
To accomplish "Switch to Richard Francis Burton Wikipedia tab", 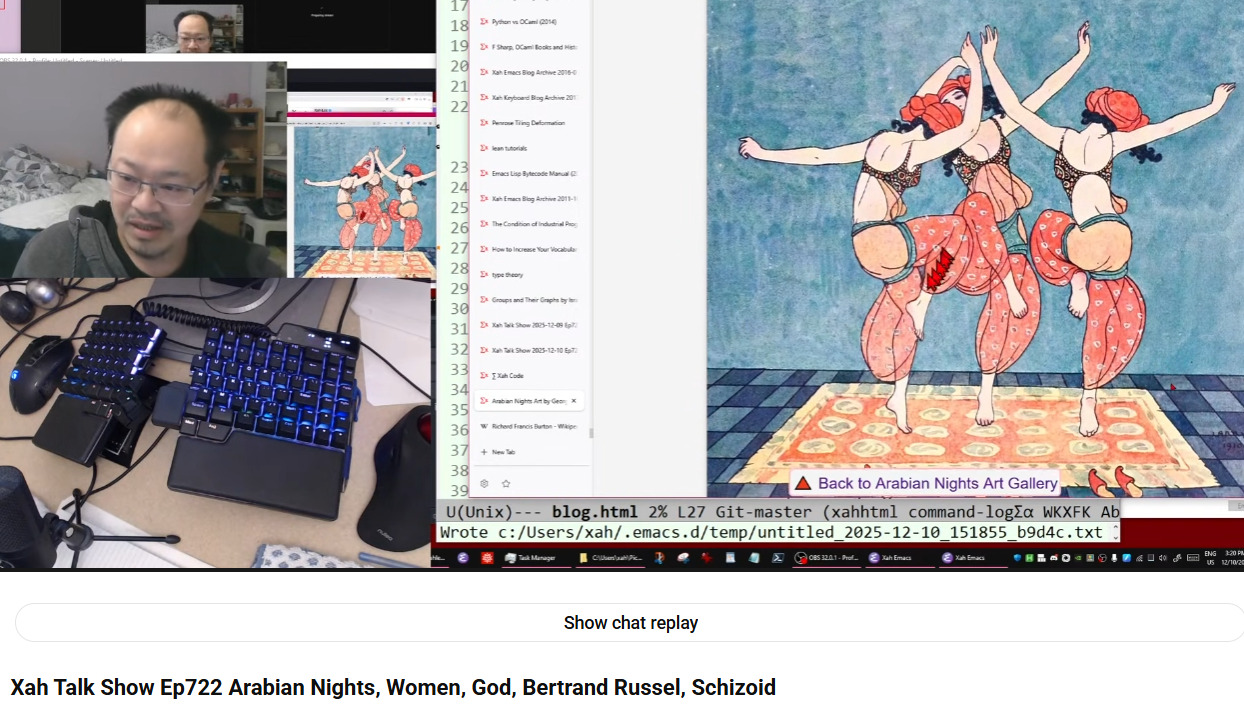I will pos(528,426).
